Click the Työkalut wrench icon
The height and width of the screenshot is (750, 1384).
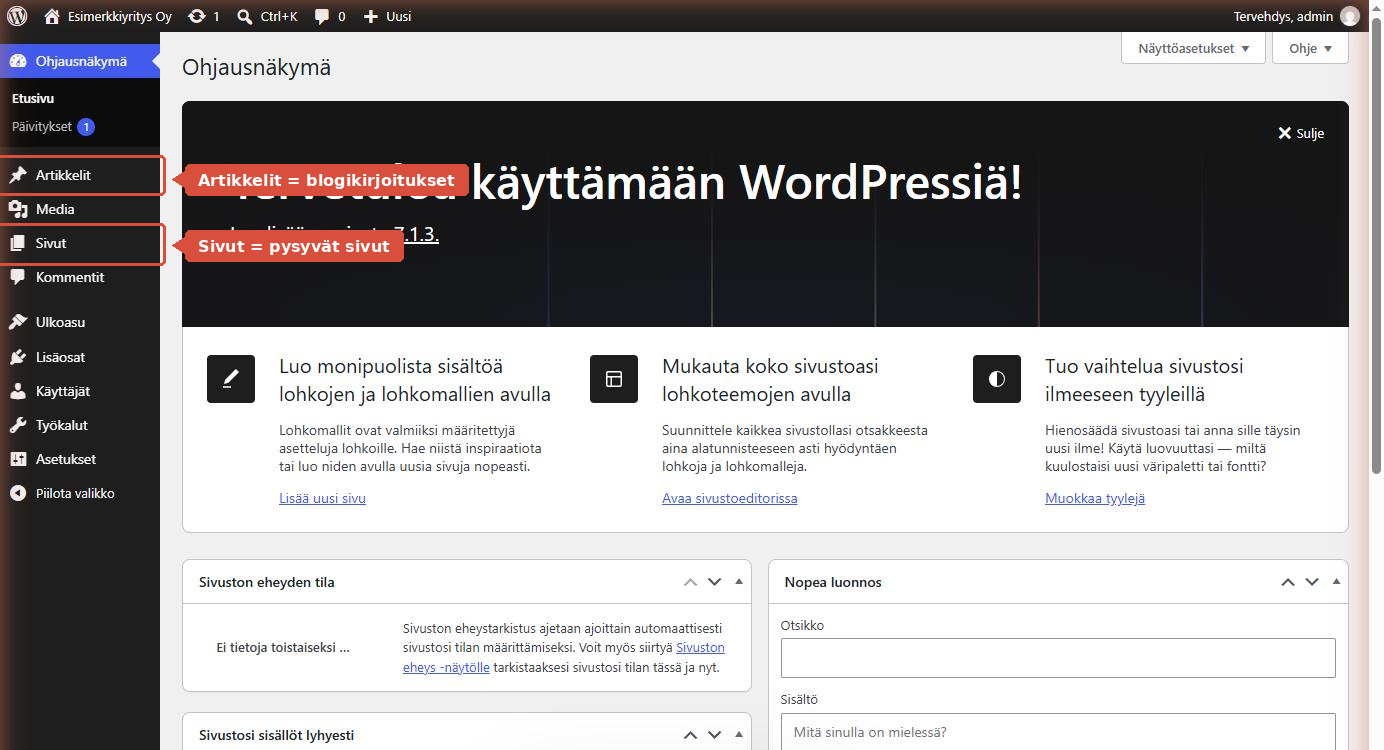pyautogui.click(x=18, y=425)
